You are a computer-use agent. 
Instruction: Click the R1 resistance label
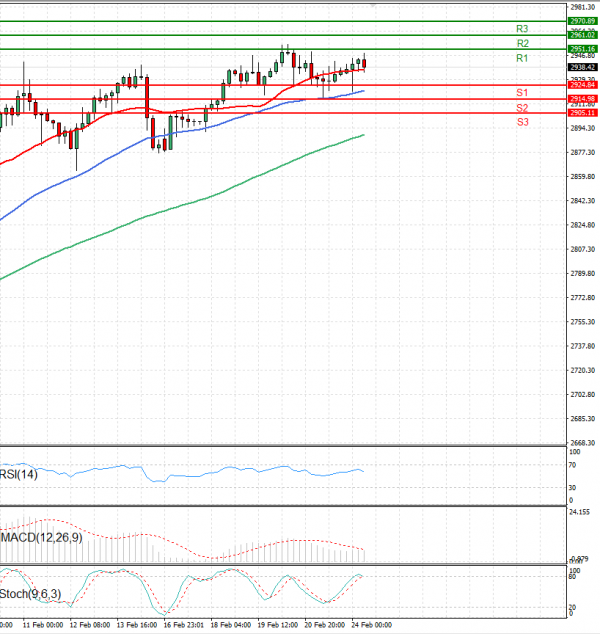pos(522,58)
